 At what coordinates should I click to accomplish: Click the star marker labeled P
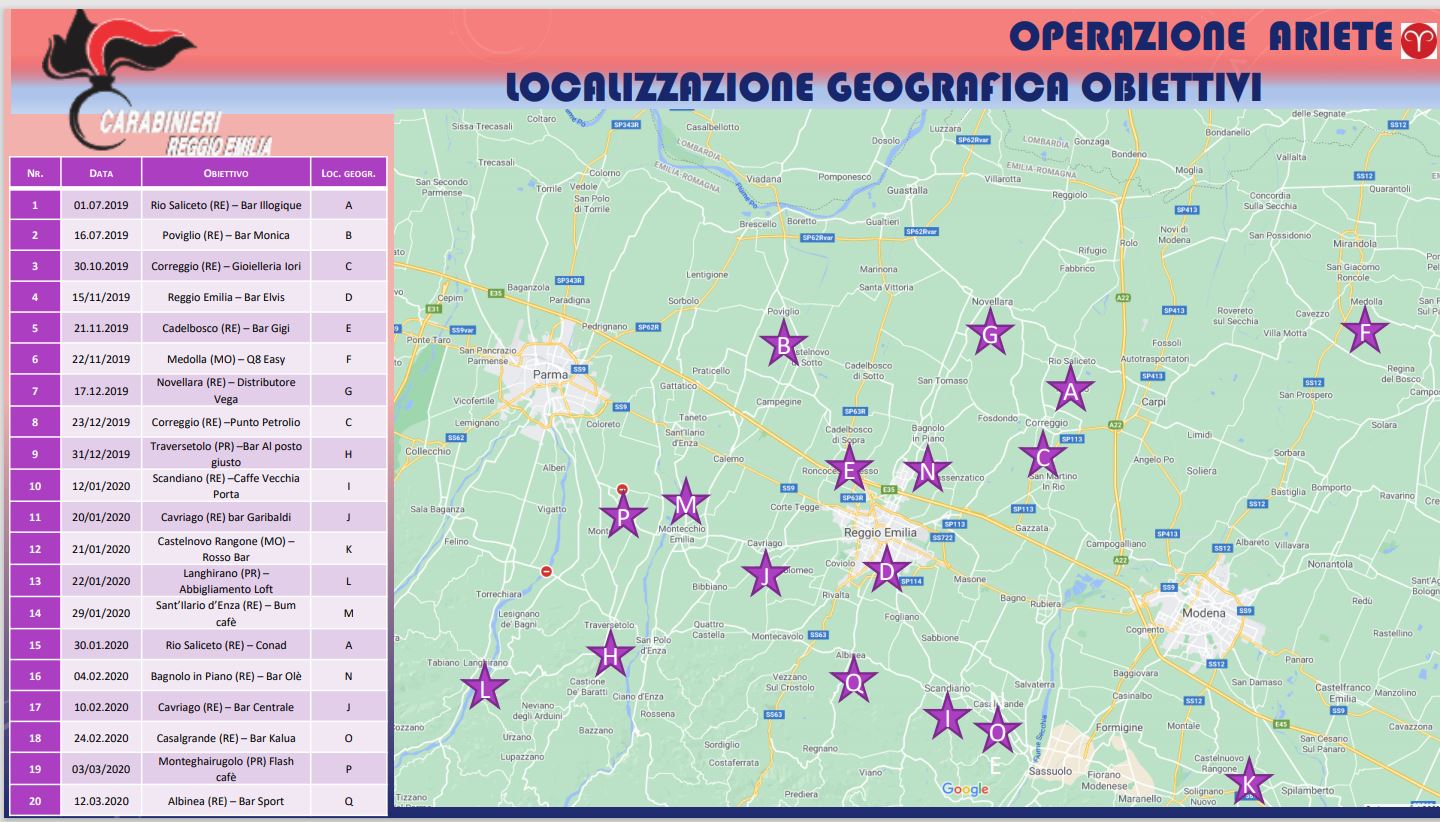[622, 515]
